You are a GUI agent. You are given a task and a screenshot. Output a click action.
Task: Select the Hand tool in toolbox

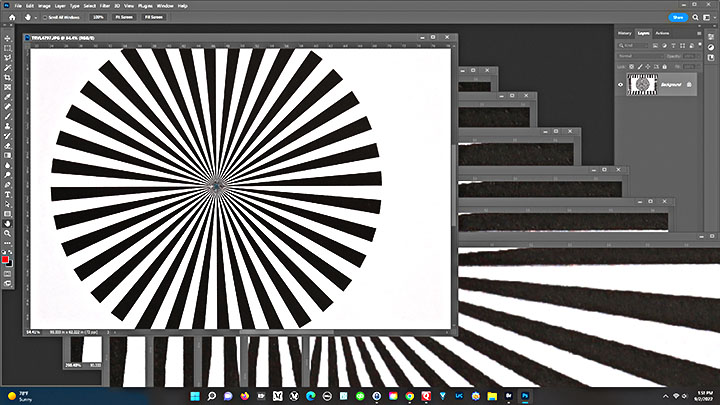(x=7, y=224)
